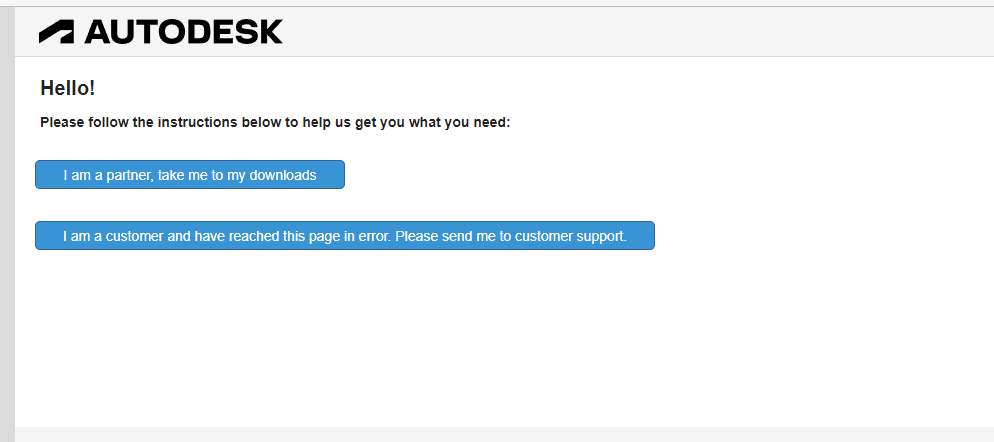Viewport: 994px width, 442px height.
Task: Click the gray vertical strip at left edge
Action: (7, 224)
